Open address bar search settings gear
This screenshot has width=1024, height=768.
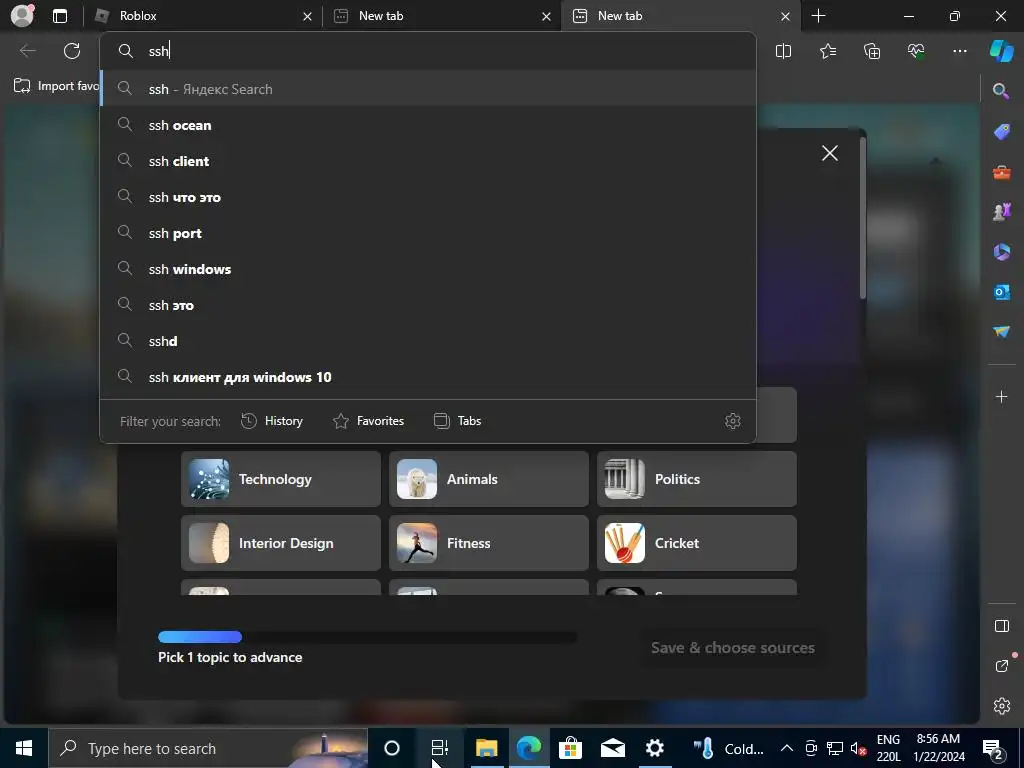[733, 421]
